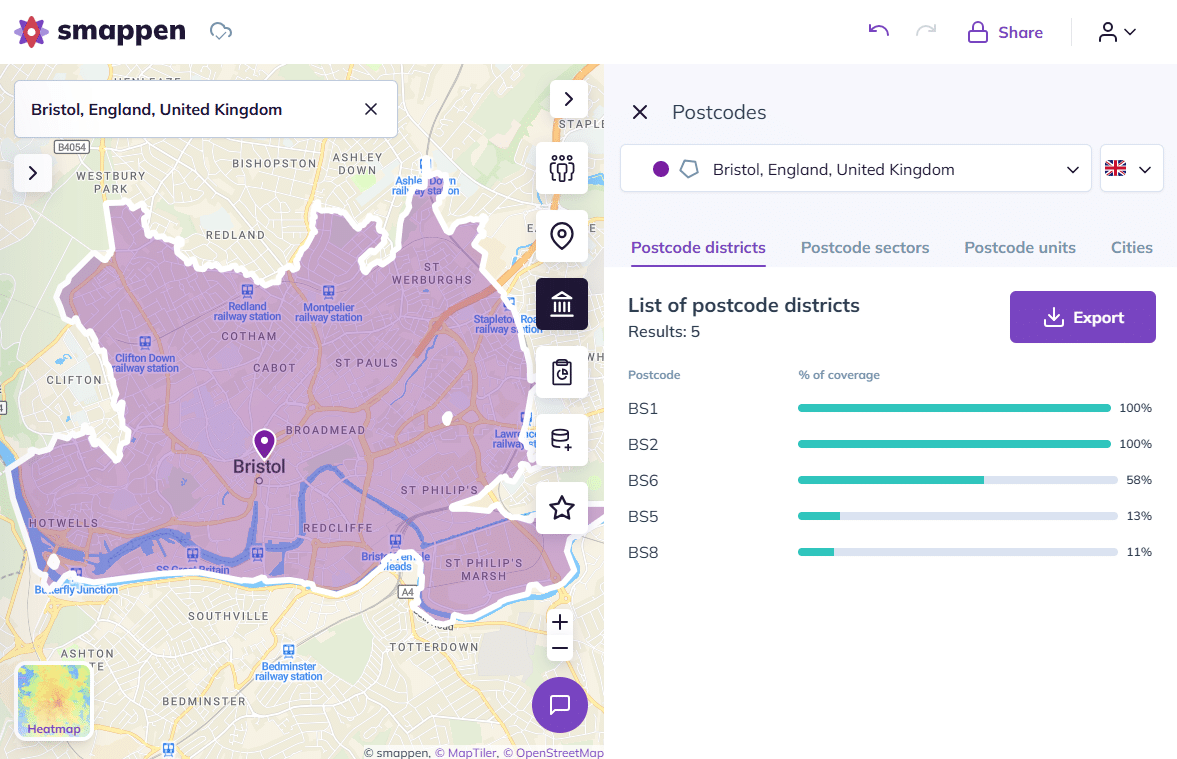Click the add data source icon

(x=562, y=440)
